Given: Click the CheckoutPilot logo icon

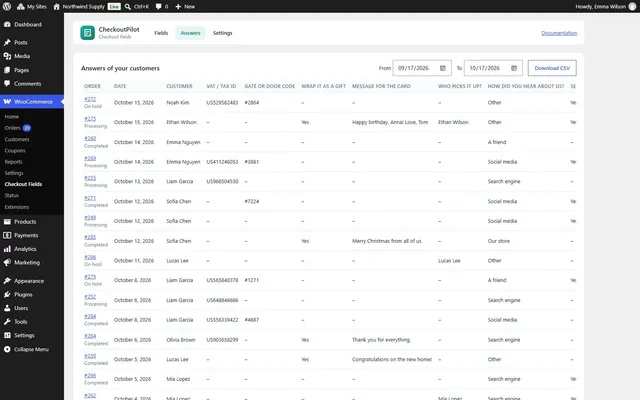Looking at the screenshot, I should click(x=87, y=33).
